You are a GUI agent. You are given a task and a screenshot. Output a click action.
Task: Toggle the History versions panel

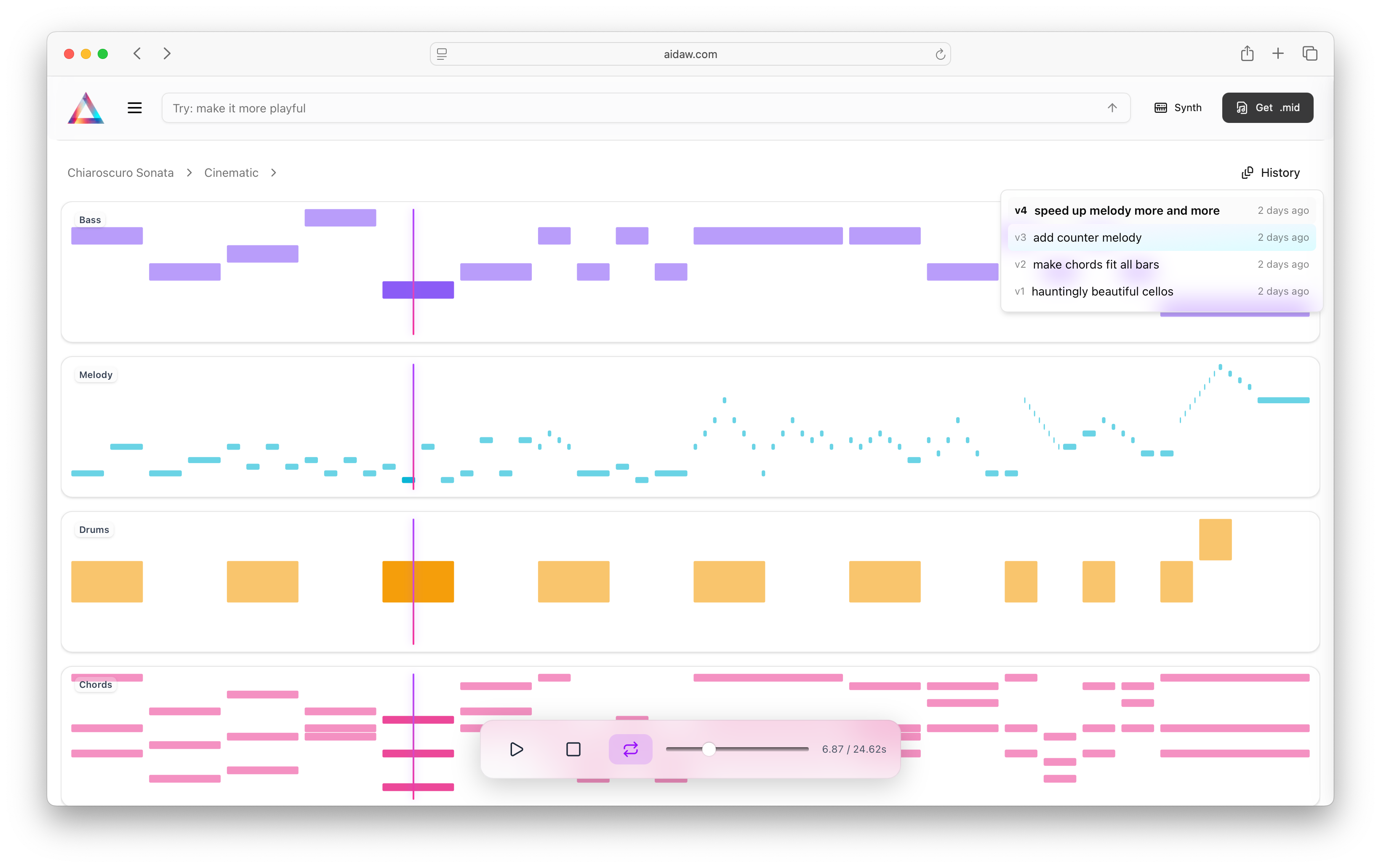1270,173
